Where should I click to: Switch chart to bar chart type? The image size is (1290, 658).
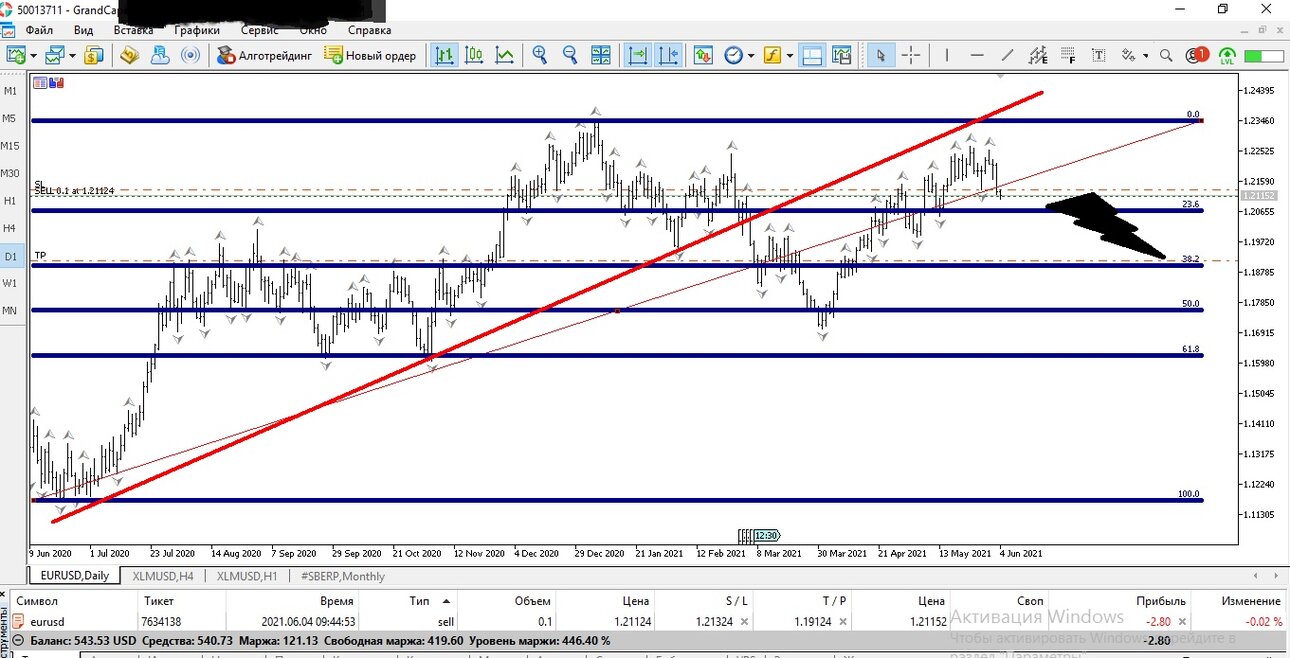point(444,55)
